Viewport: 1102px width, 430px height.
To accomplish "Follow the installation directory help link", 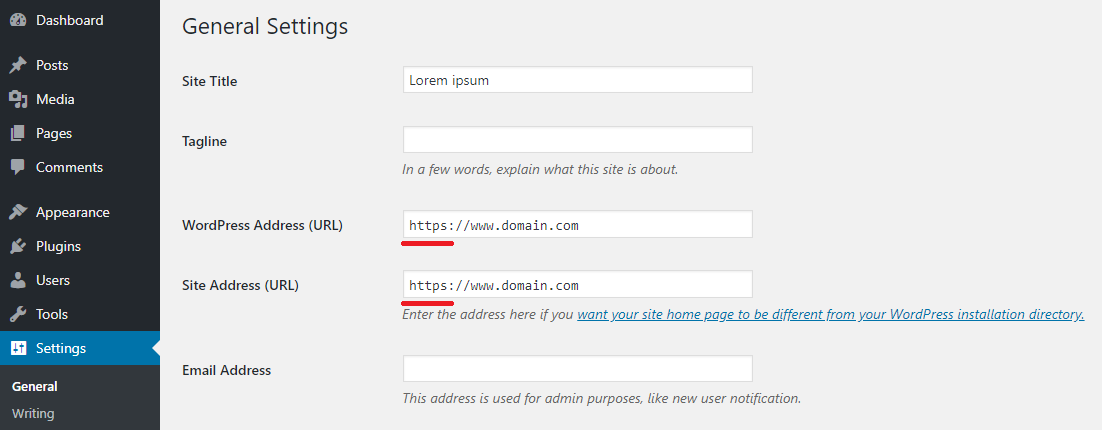I will 831,314.
